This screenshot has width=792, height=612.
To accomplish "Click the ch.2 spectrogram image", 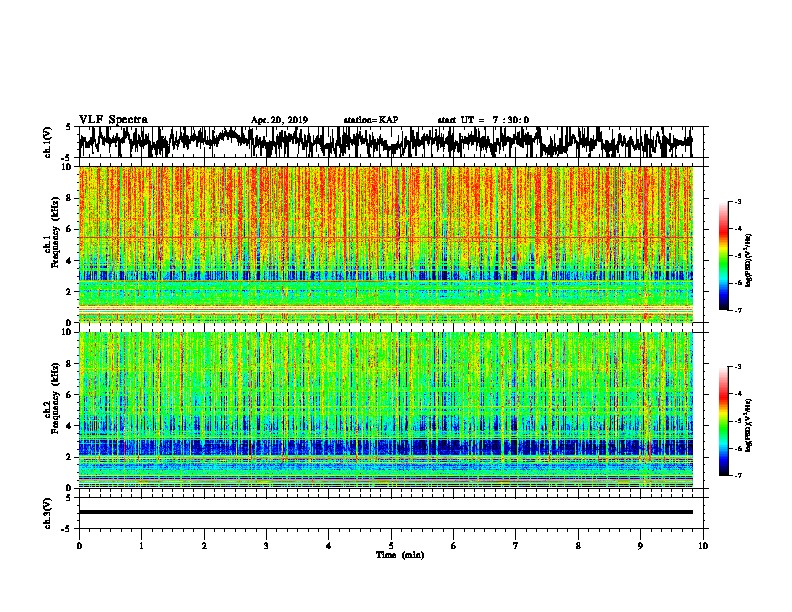I will click(385, 410).
